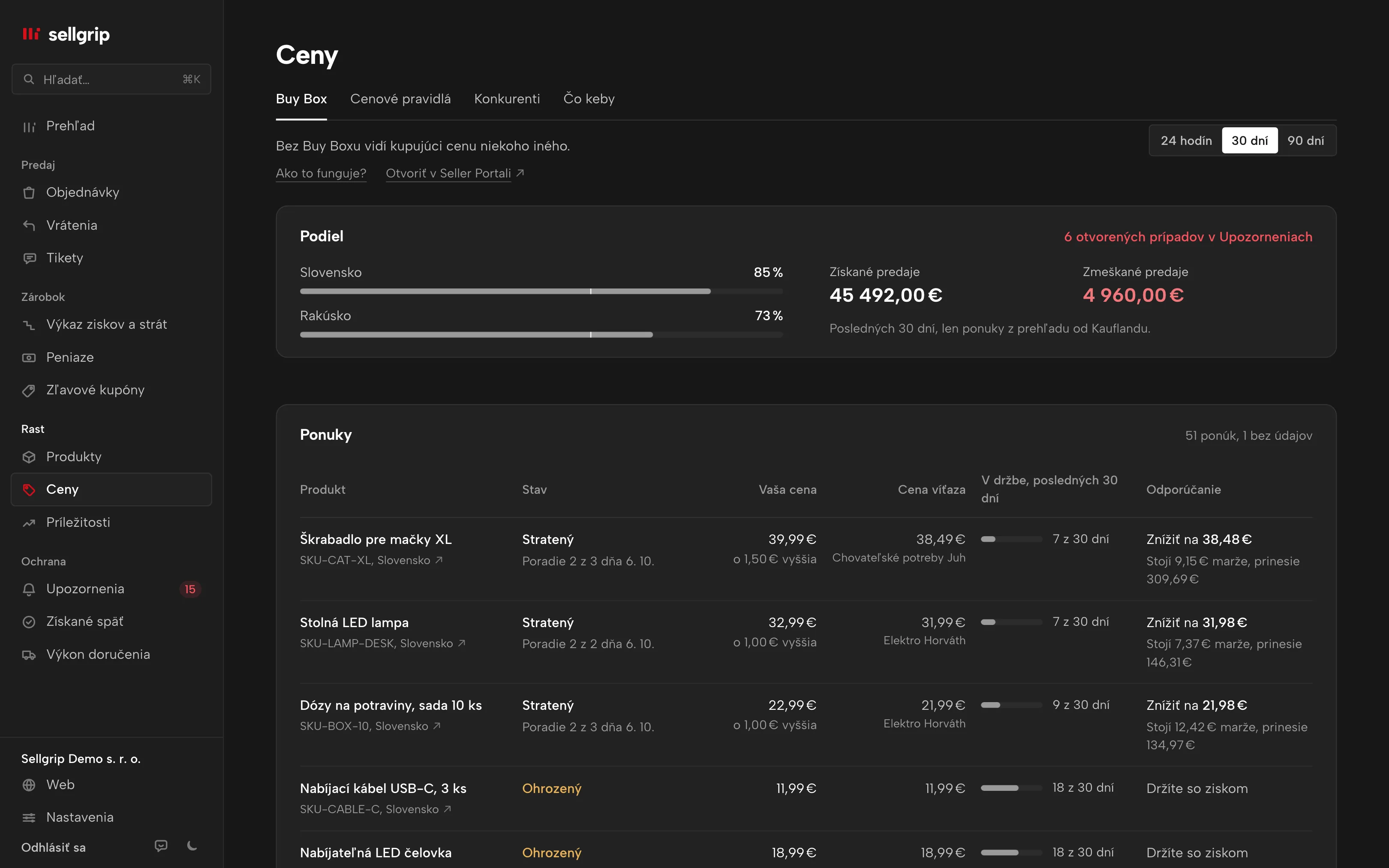
Task: Click Odhlásiť sa to log out
Action: [54, 847]
